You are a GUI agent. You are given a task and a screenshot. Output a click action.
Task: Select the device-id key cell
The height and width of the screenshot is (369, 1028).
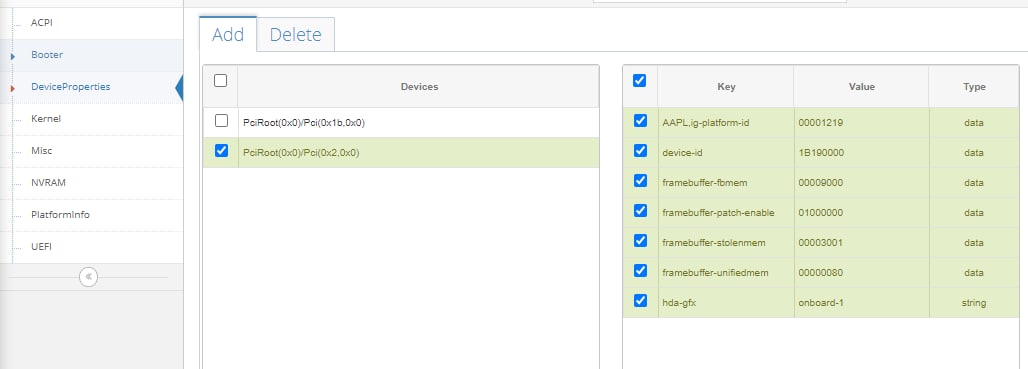726,153
